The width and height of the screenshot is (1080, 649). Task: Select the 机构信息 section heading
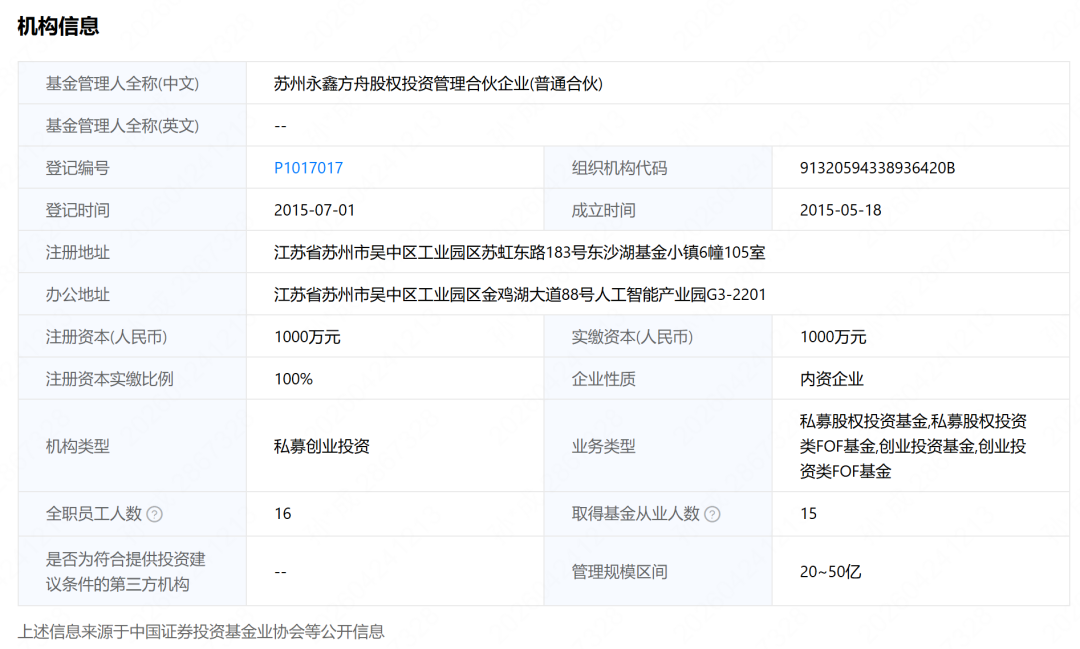58,26
